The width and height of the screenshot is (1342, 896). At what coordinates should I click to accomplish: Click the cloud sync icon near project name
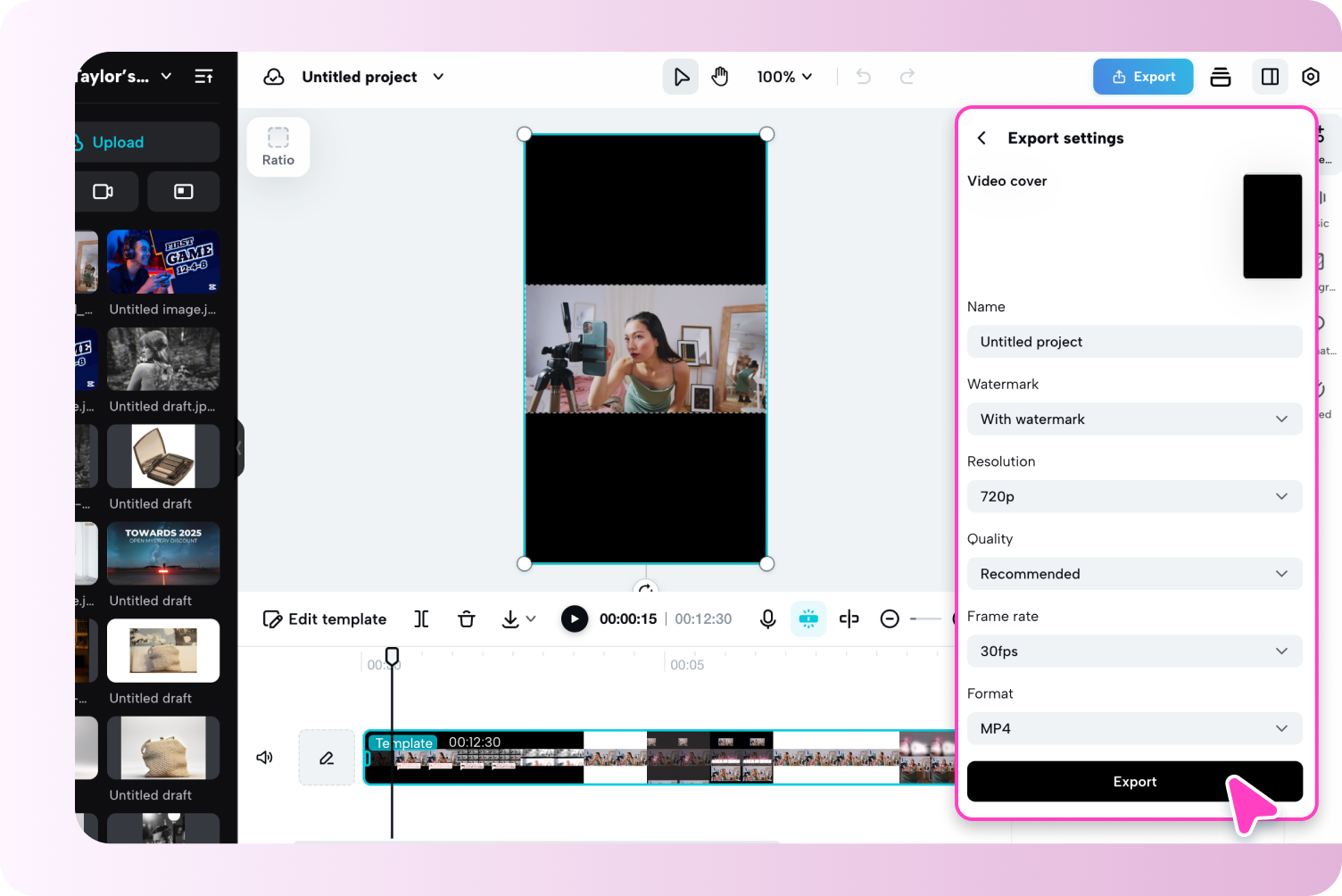pos(273,77)
